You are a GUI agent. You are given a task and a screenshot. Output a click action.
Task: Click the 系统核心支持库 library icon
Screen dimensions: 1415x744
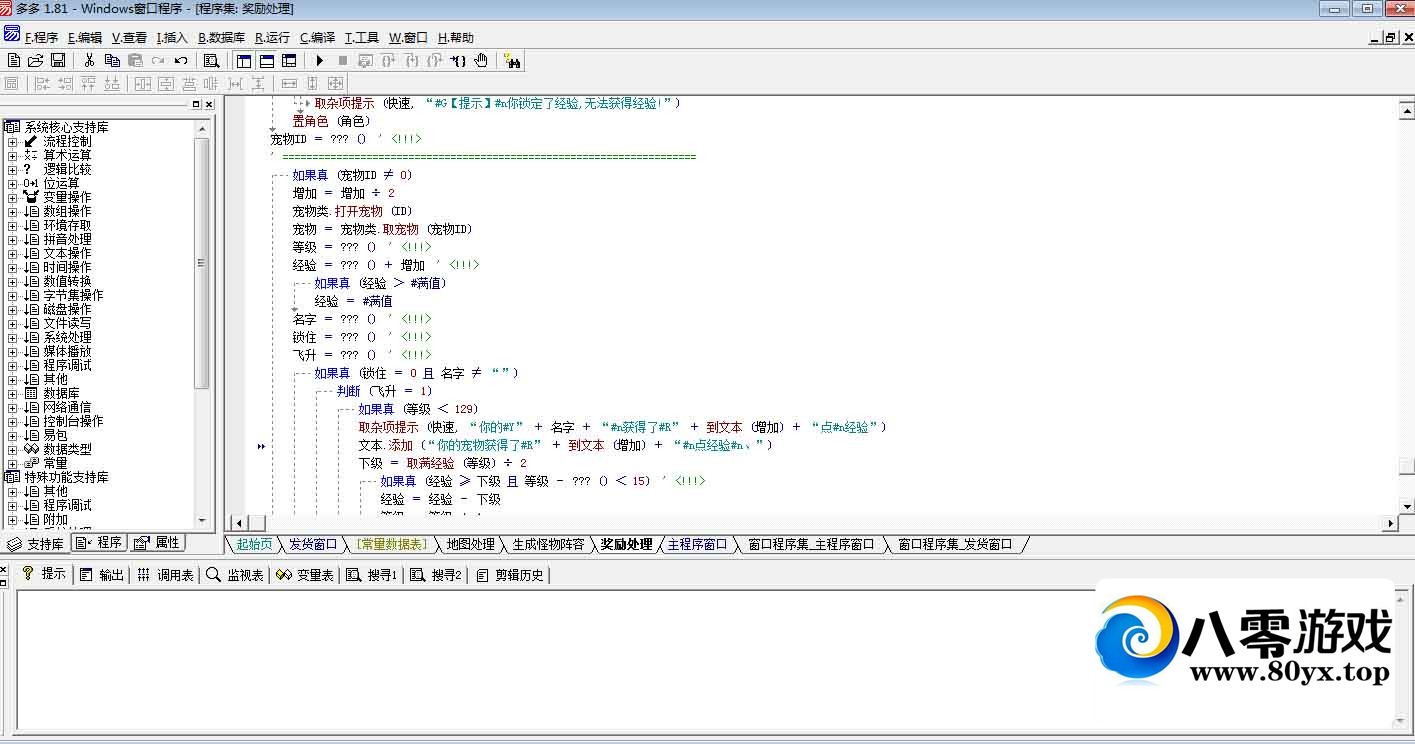pyautogui.click(x=12, y=127)
